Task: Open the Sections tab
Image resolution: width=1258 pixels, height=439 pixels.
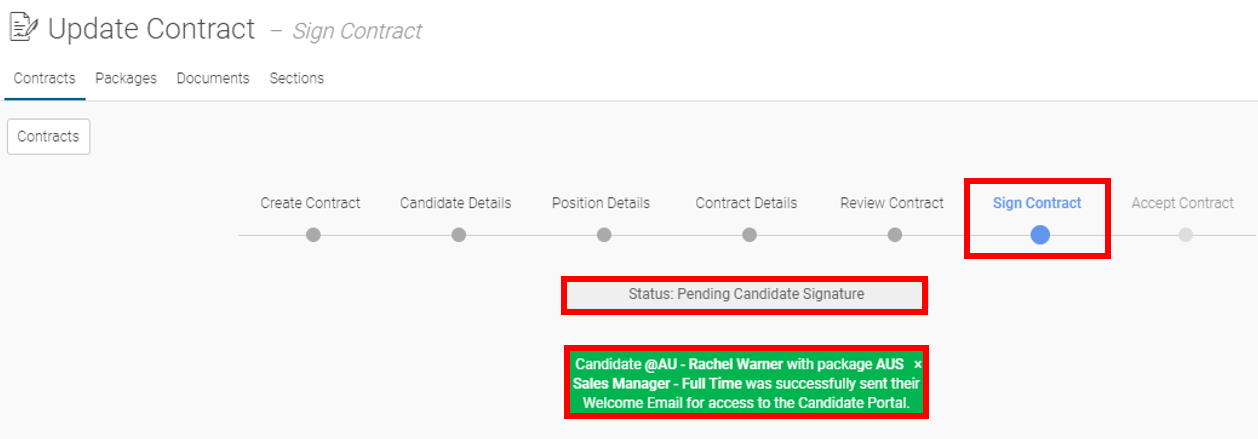Action: tap(297, 78)
